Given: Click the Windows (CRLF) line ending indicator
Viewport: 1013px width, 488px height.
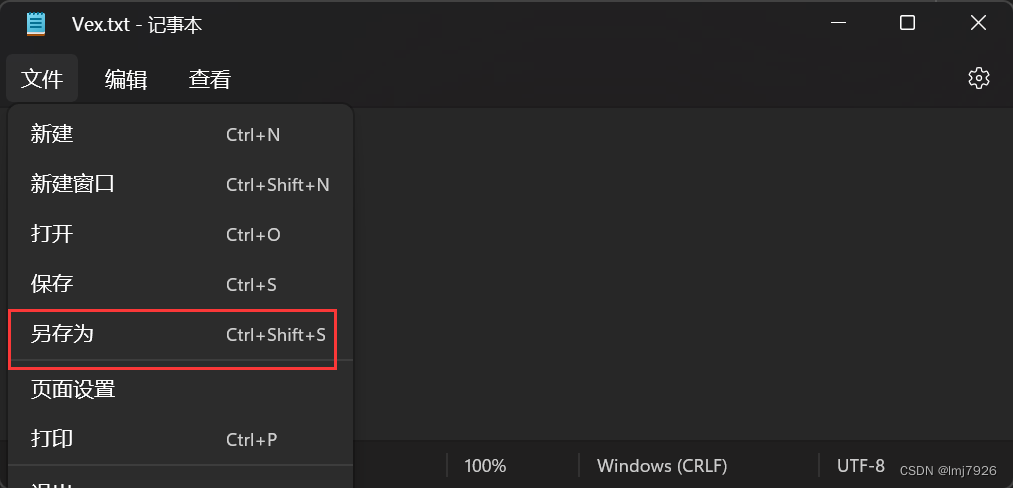Looking at the screenshot, I should [662, 466].
